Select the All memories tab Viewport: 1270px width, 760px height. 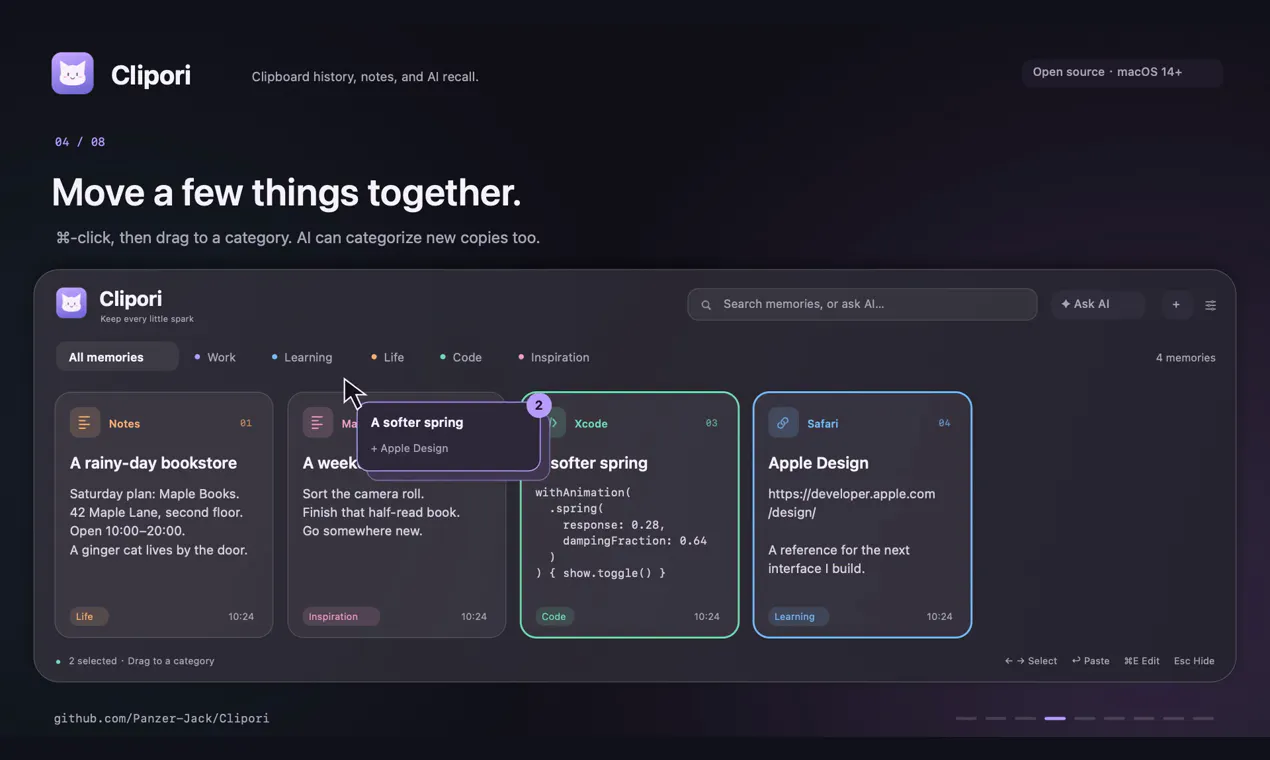pyautogui.click(x=117, y=357)
